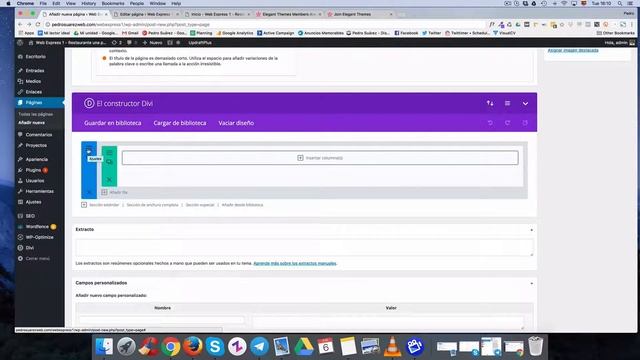Open SEO in WordPress sidebar
Image resolution: width=640 pixels, height=360 pixels.
(x=30, y=216)
